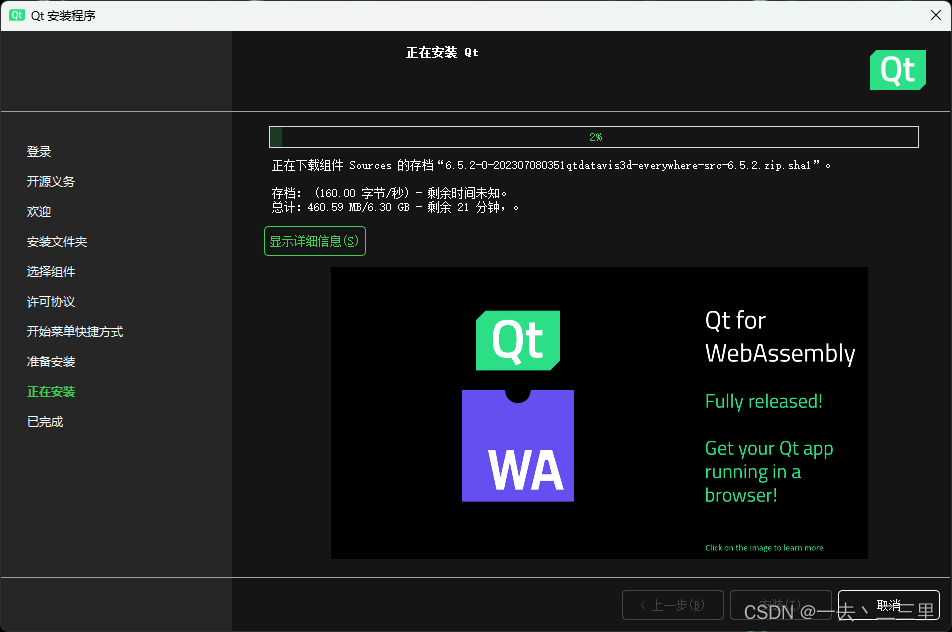Cancel the installation with 取消
This screenshot has width=952, height=632.
[x=888, y=605]
